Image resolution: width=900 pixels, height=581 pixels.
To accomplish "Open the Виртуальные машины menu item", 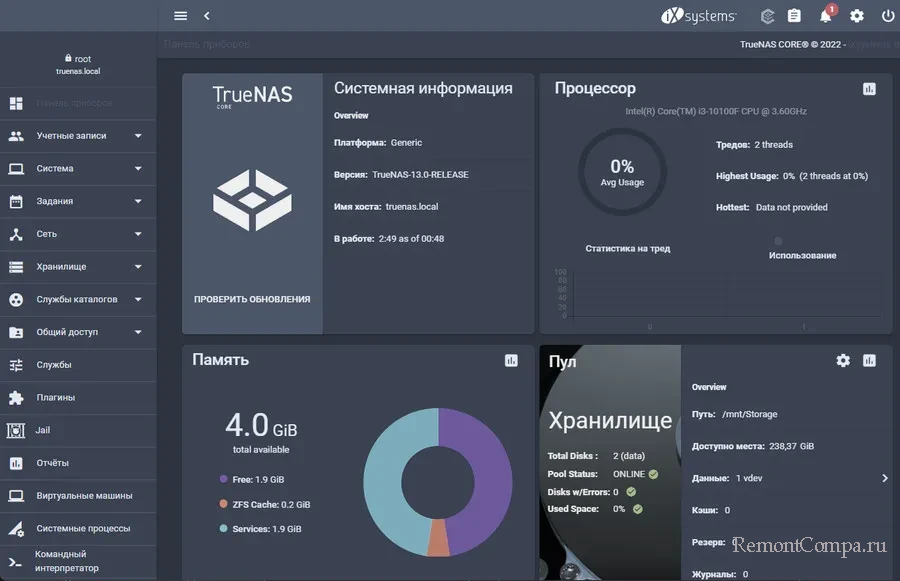I will (84, 496).
